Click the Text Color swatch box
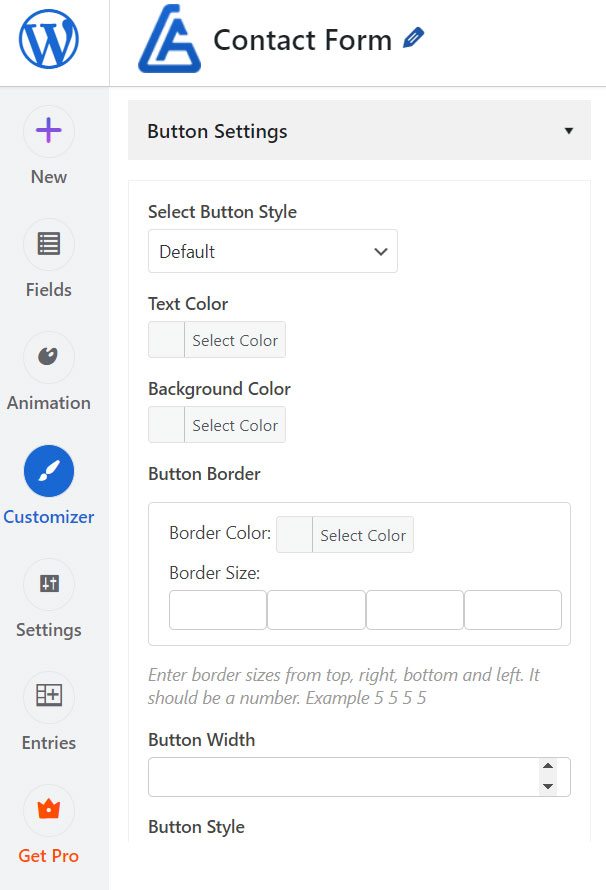Image resolution: width=606 pixels, height=890 pixels. [x=166, y=340]
